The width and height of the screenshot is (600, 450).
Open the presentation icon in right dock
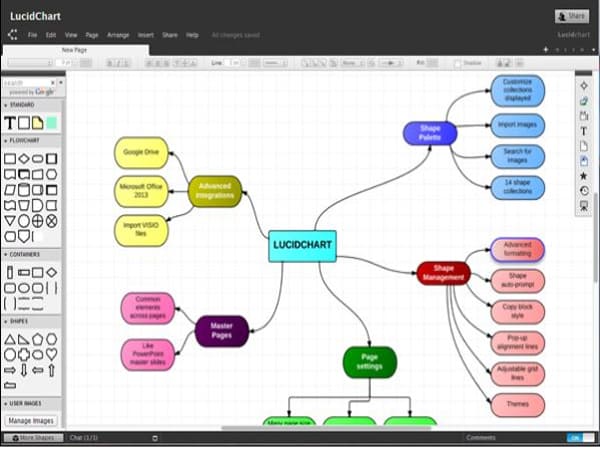584,206
